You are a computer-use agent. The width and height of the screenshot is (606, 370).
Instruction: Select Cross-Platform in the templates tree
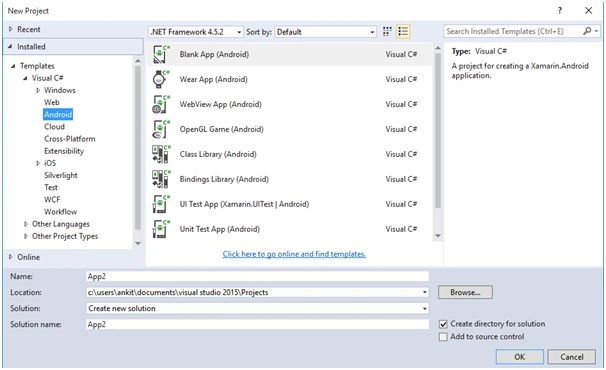70,139
